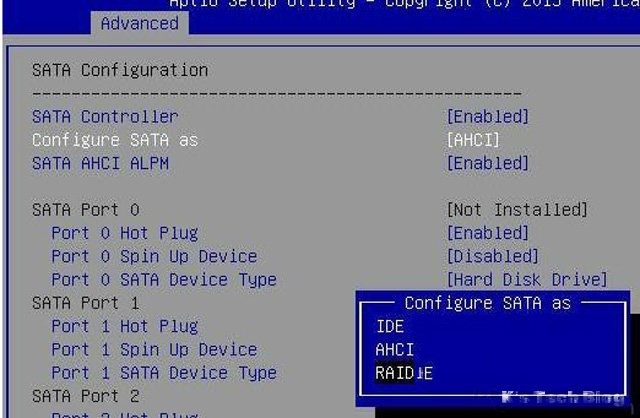The image size is (640, 418).
Task: Toggle Port 0 Spin Up [Disabled] value
Action: pos(492,257)
